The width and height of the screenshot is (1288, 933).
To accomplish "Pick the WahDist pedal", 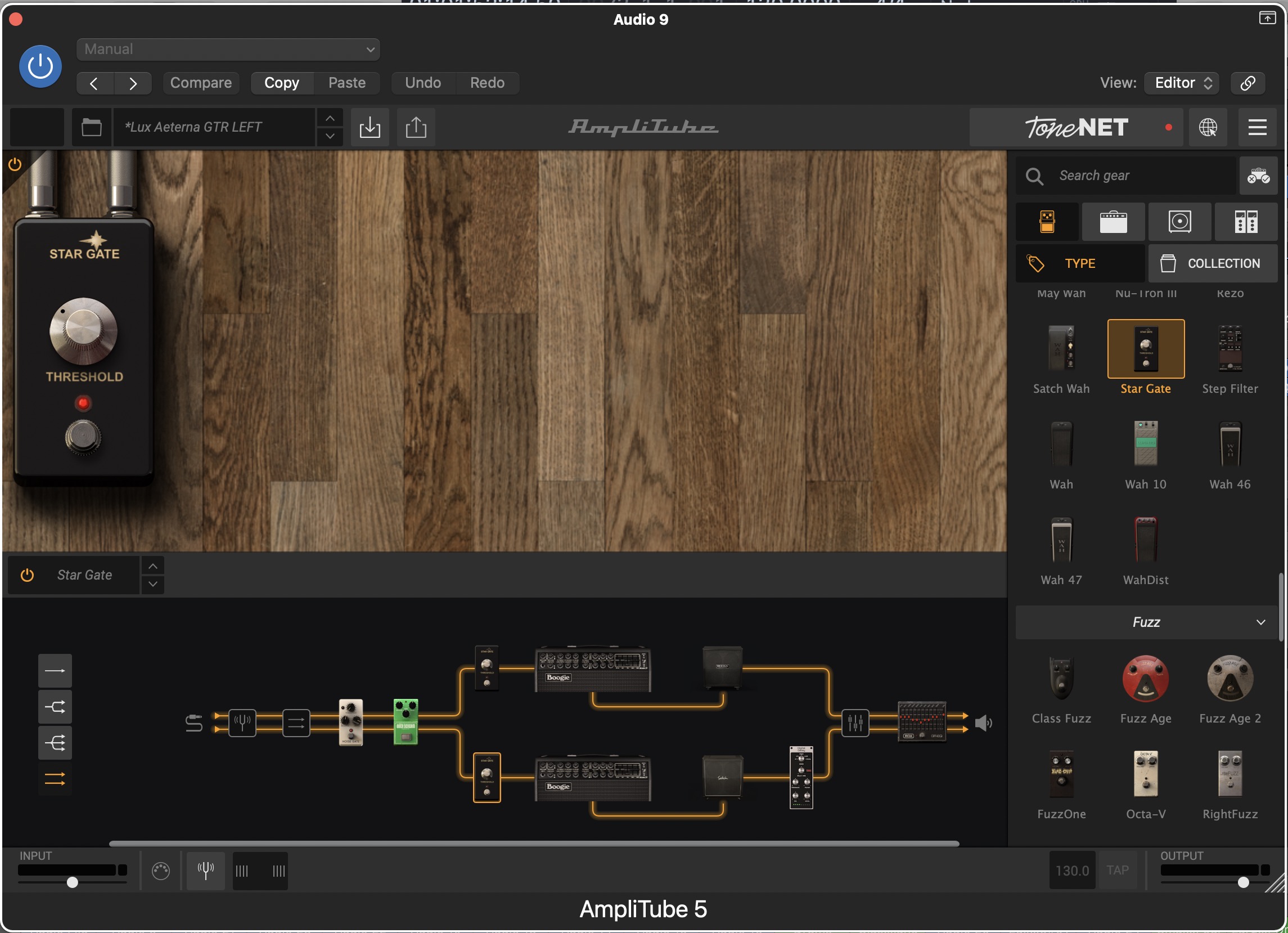I will coord(1146,540).
